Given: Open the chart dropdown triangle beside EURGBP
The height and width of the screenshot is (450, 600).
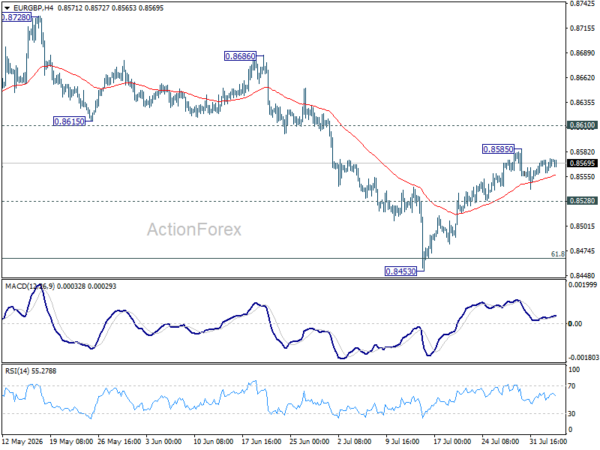Looking at the screenshot, I should [7, 8].
